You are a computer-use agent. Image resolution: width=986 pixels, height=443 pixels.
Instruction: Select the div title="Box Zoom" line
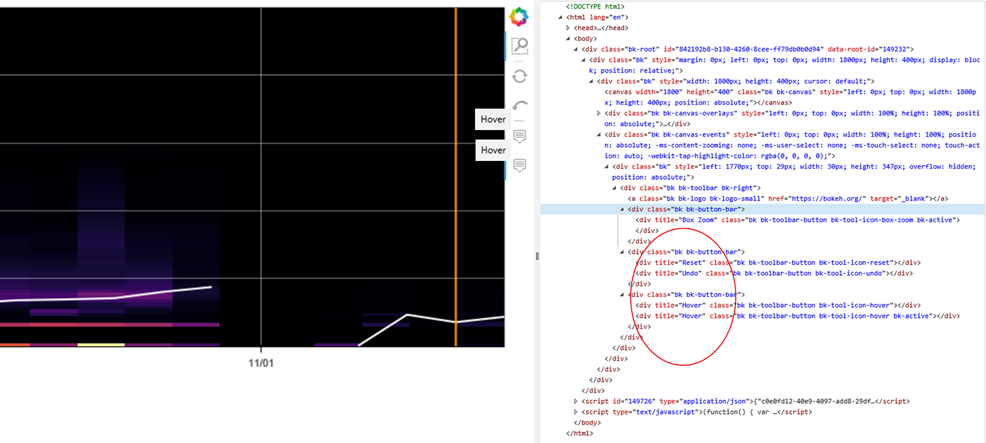point(797,220)
